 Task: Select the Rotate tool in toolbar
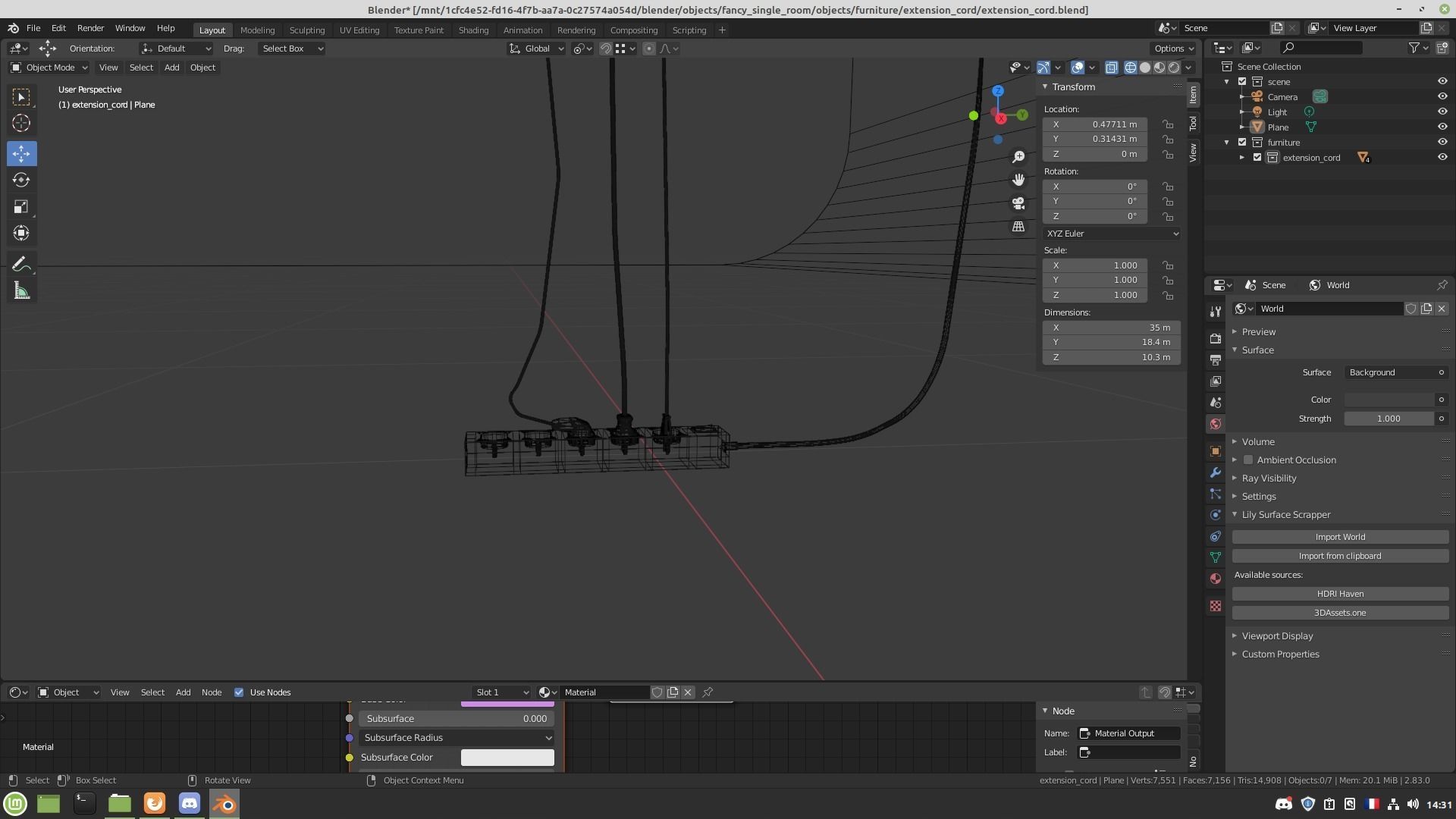(21, 180)
